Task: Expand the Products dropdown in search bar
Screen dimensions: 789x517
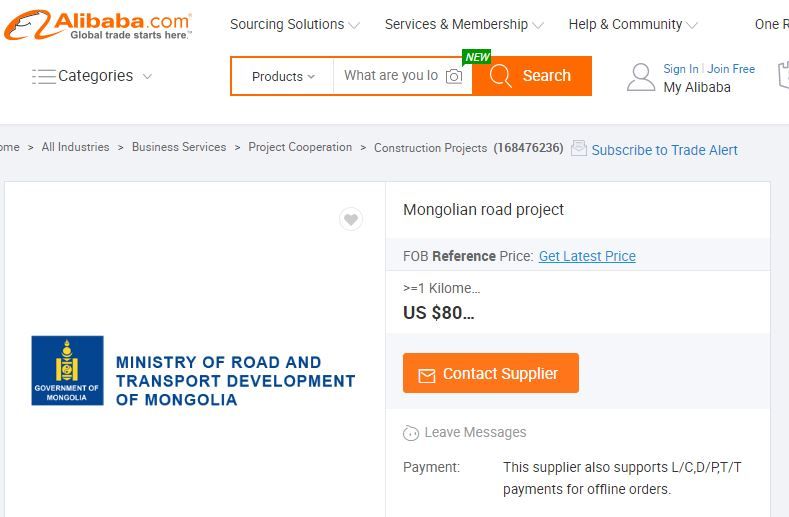Action: tap(283, 76)
